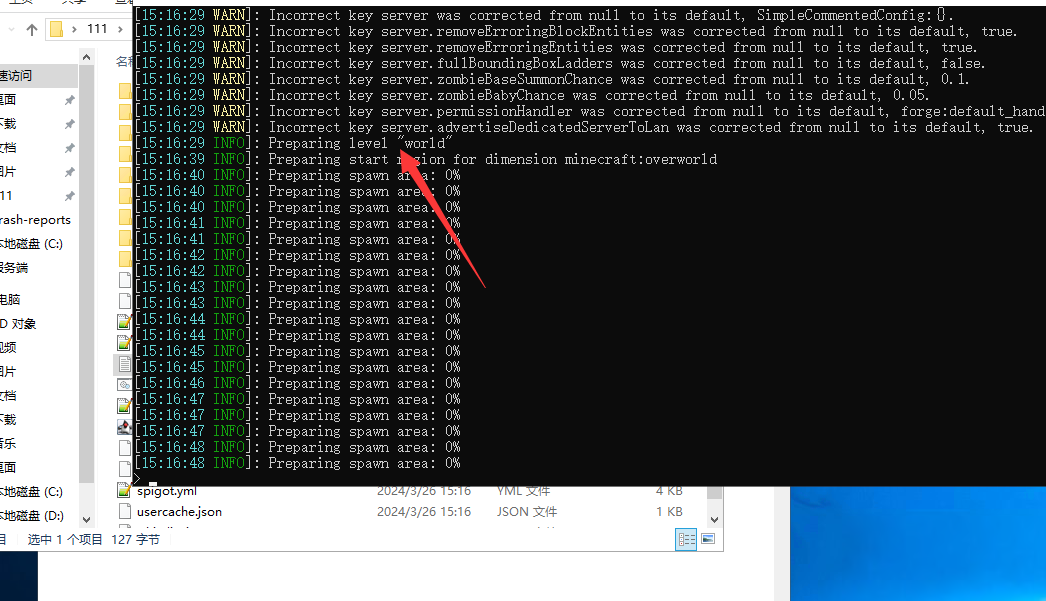
Task: Click the usercache.json file name
Action: 179,511
